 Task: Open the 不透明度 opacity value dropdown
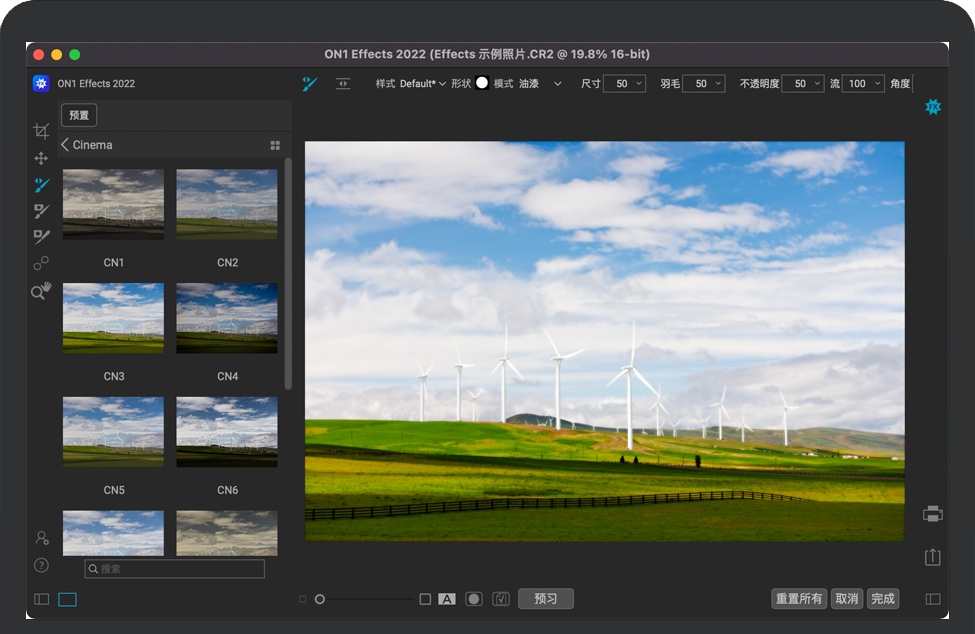[817, 84]
